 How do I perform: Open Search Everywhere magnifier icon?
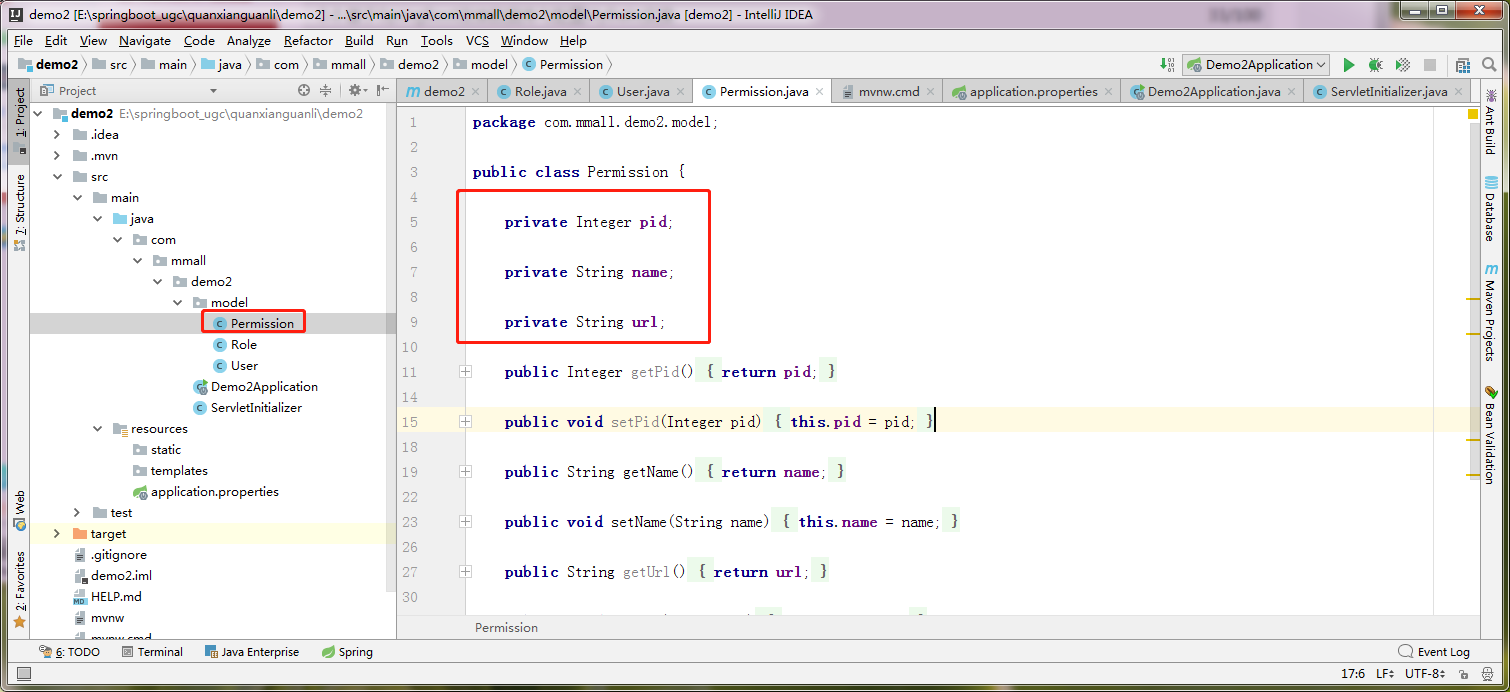(x=1489, y=65)
